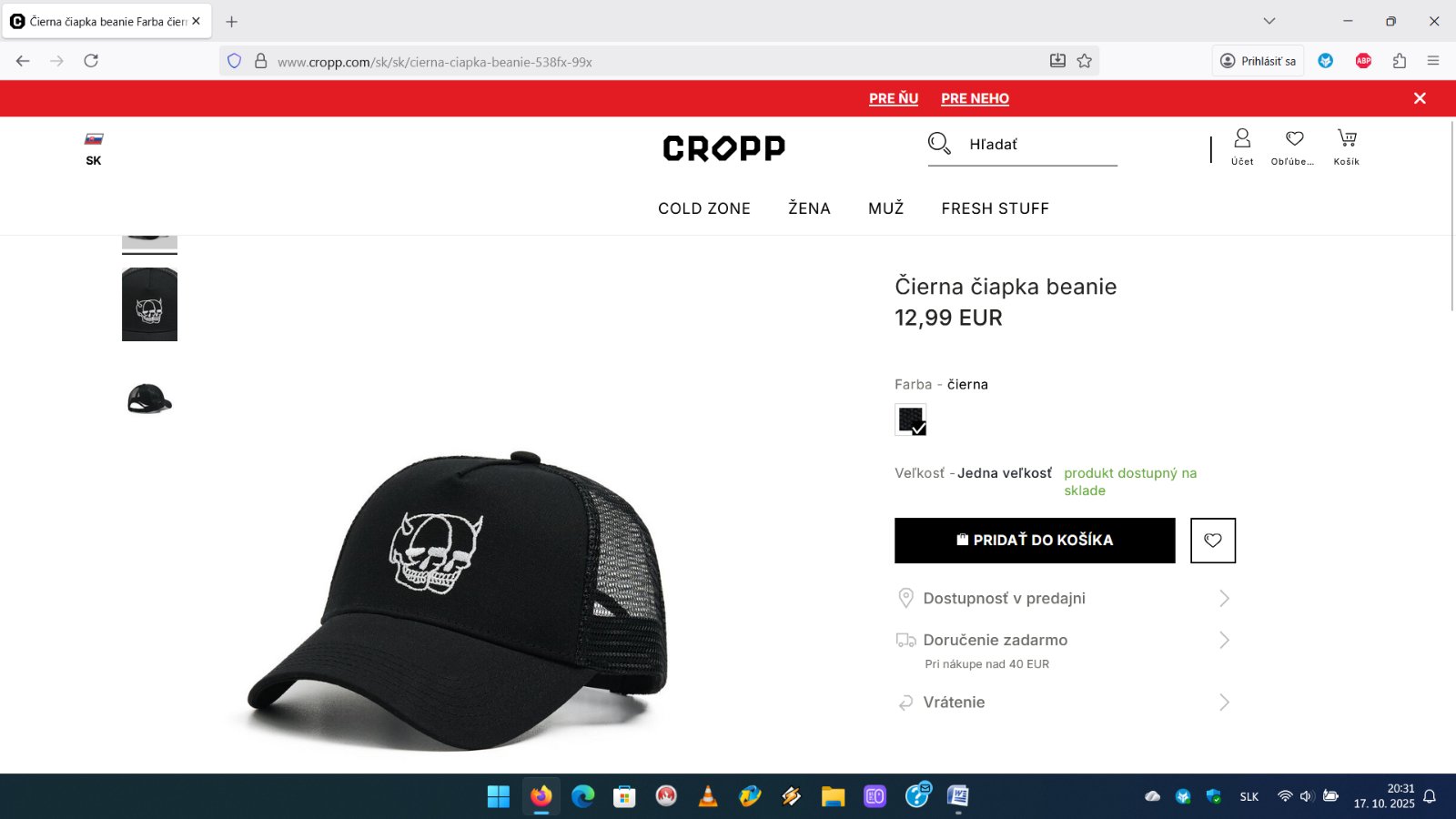
Task: Select the black color swatch
Action: coord(911,420)
